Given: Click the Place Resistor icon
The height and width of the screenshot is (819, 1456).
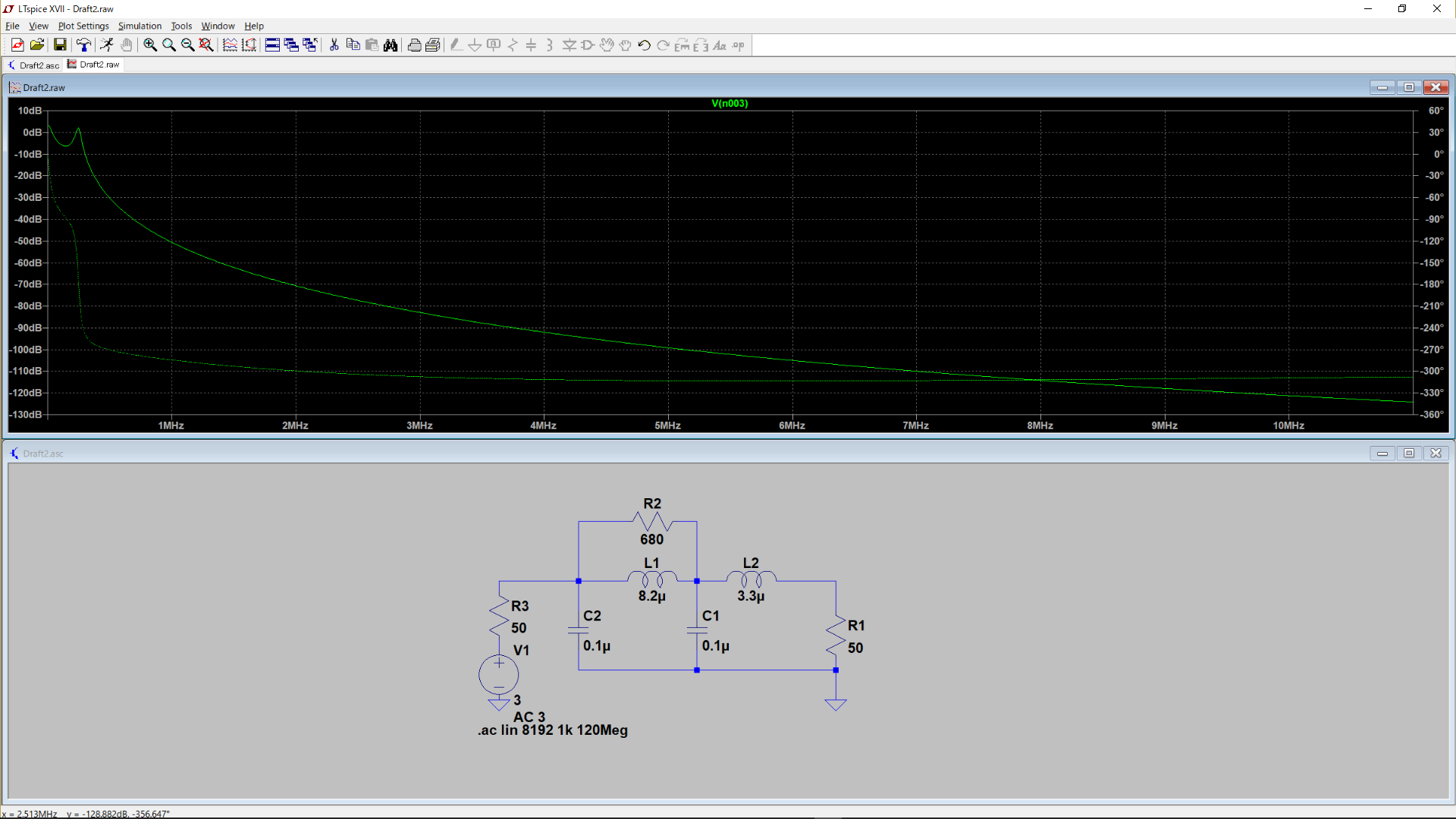Looking at the screenshot, I should tap(513, 45).
